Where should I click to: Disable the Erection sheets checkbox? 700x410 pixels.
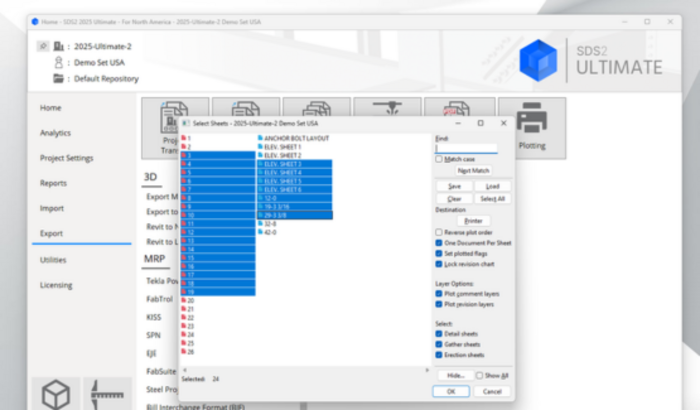pyautogui.click(x=439, y=355)
